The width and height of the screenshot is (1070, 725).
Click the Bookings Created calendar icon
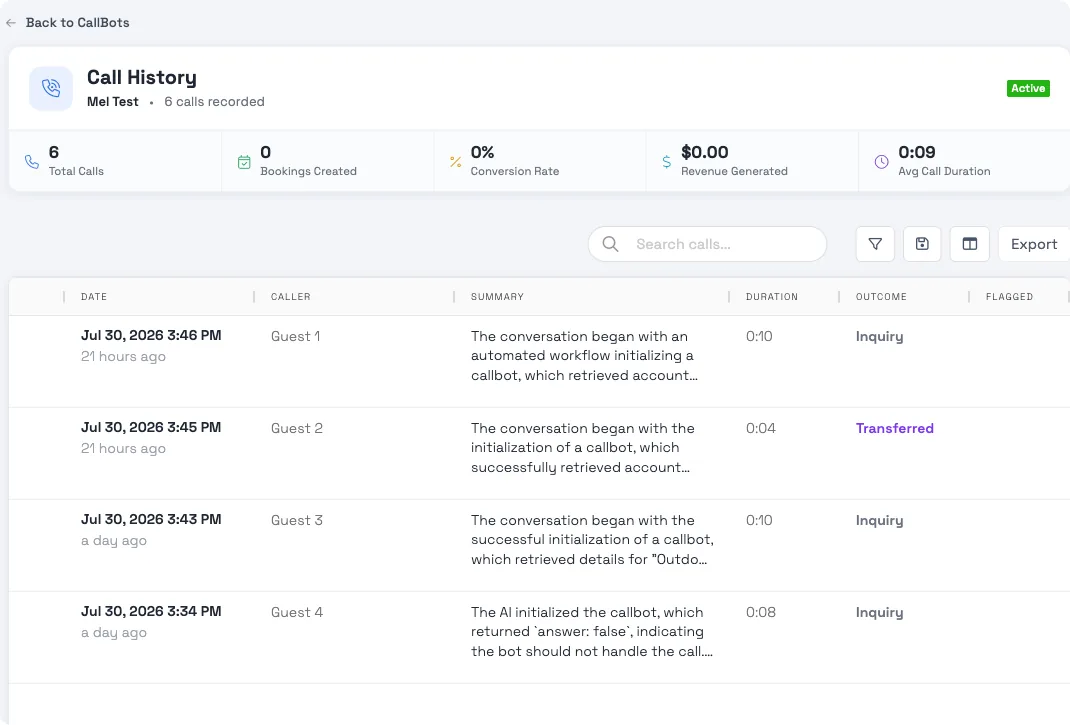(244, 162)
